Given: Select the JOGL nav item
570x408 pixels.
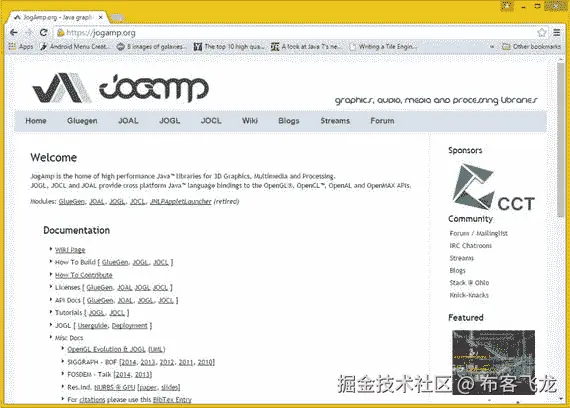Looking at the screenshot, I should 170,121.
